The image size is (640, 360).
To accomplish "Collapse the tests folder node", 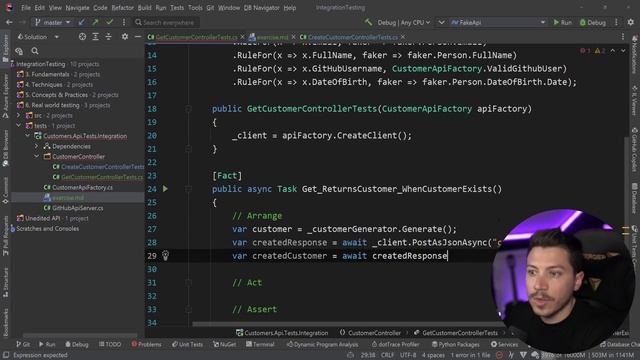I will (18, 126).
